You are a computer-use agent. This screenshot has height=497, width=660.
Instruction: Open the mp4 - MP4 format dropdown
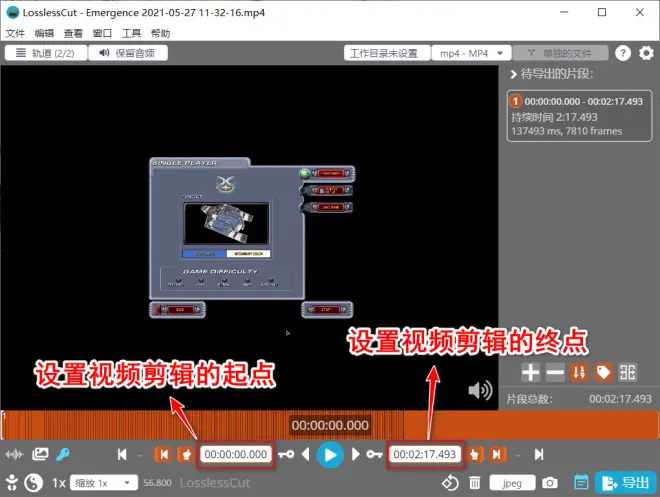point(471,53)
